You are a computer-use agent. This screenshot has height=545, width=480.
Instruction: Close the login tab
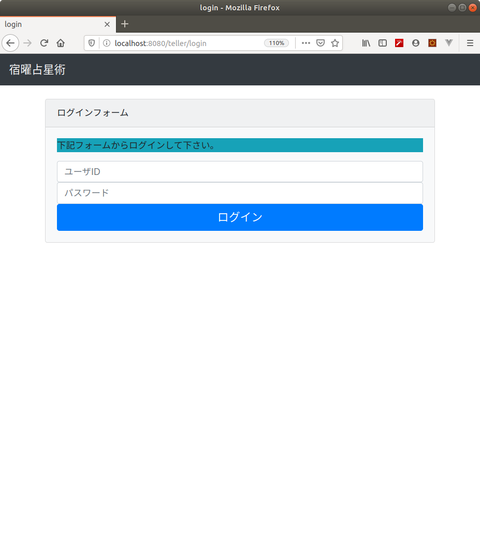(107, 24)
